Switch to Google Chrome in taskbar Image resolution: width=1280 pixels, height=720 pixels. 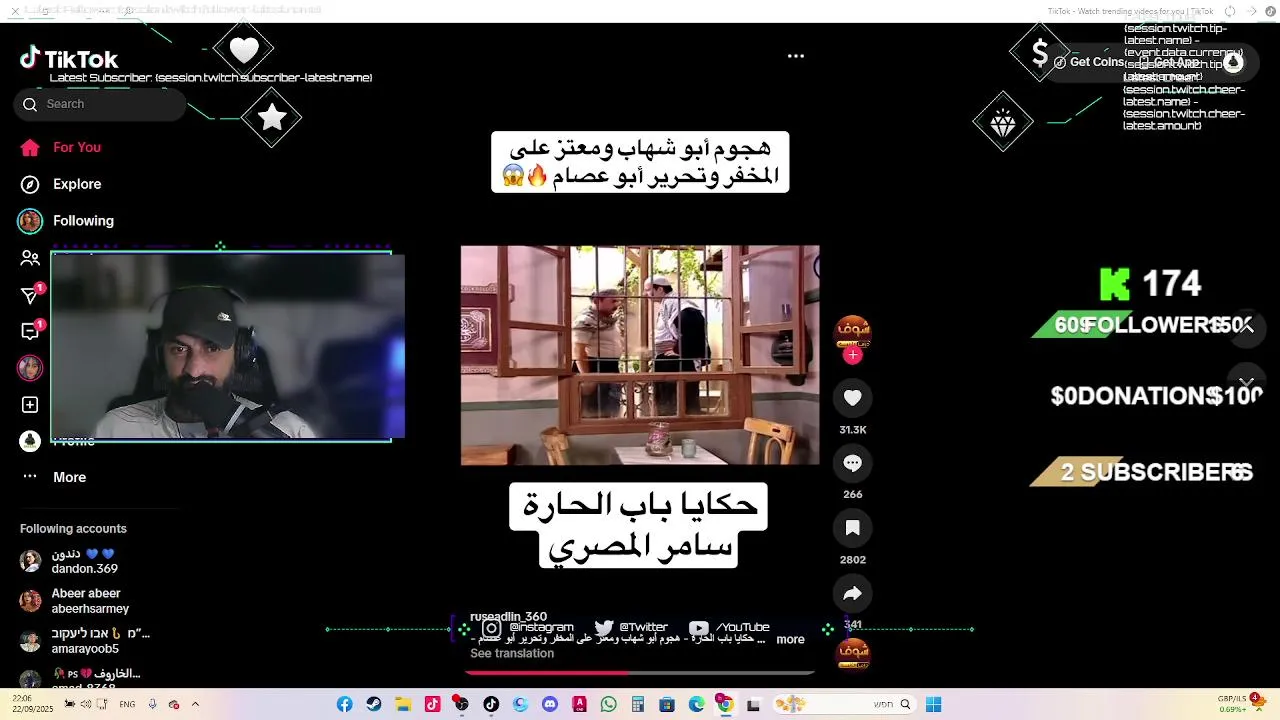click(726, 705)
